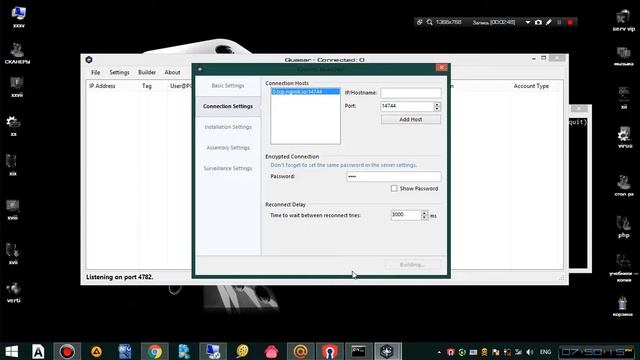Open the command prompt taskbar icon
Screen dimensions: 640x360
coord(358,351)
